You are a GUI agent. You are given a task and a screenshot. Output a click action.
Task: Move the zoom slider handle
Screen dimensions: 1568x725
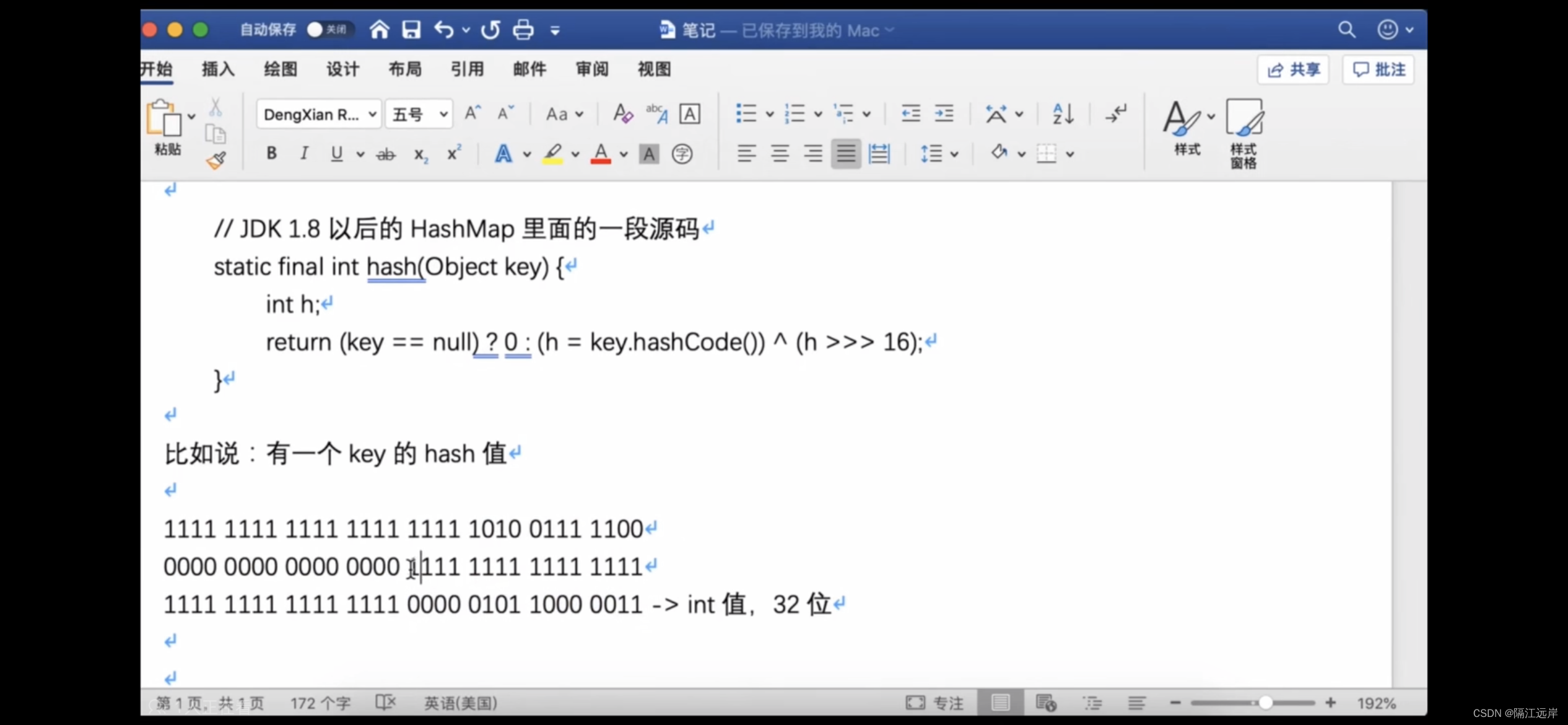point(1265,702)
